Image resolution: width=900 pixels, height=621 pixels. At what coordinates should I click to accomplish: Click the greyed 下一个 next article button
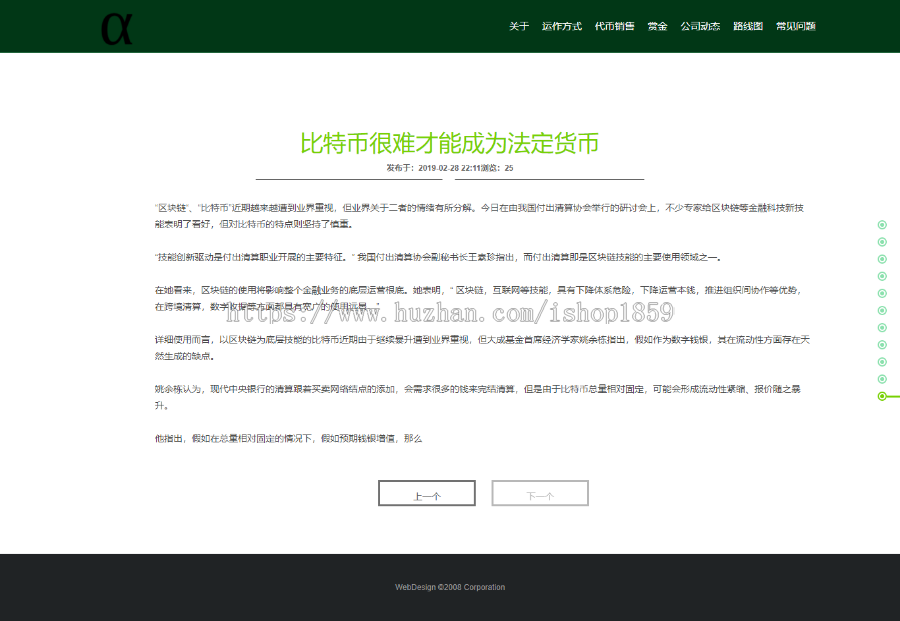[540, 493]
